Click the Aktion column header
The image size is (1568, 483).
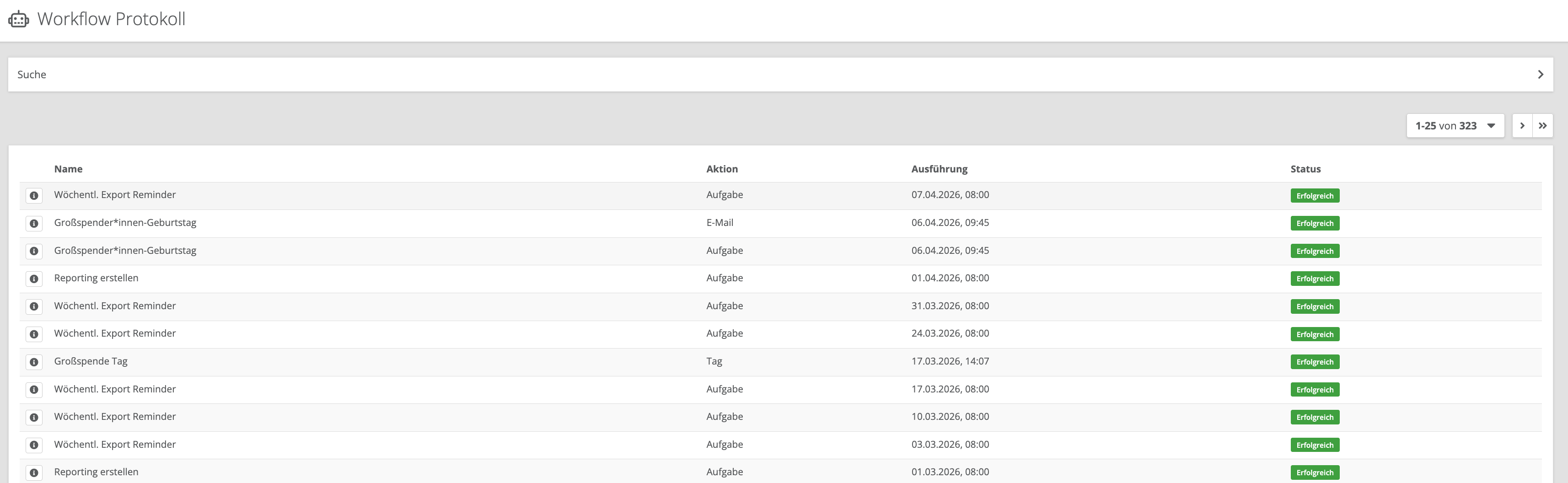click(x=721, y=169)
